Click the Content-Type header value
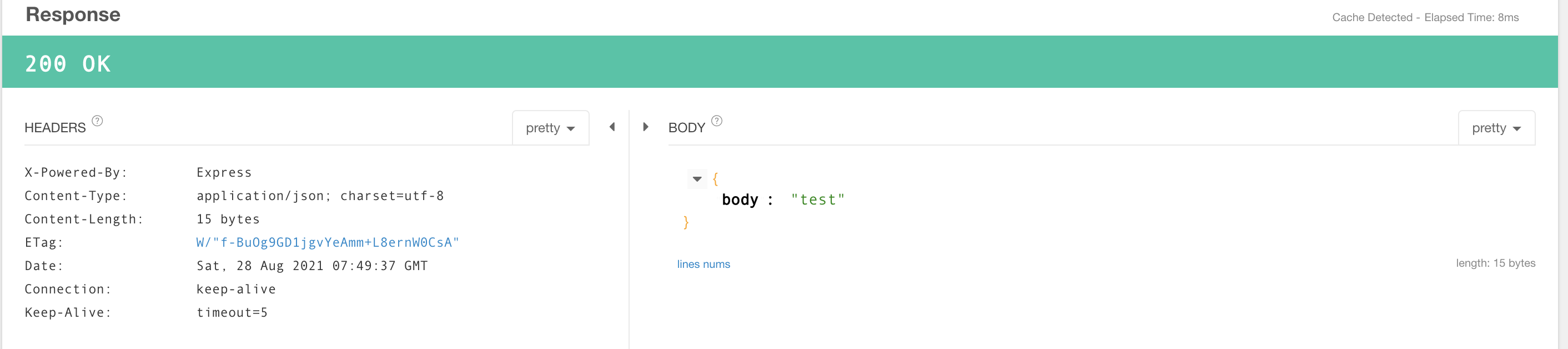This screenshot has height=349, width=1568. [320, 196]
